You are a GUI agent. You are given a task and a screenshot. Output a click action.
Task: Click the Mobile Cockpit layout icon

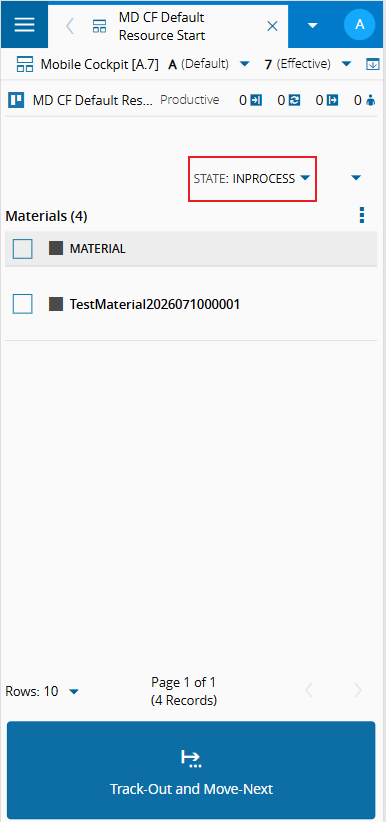25,64
